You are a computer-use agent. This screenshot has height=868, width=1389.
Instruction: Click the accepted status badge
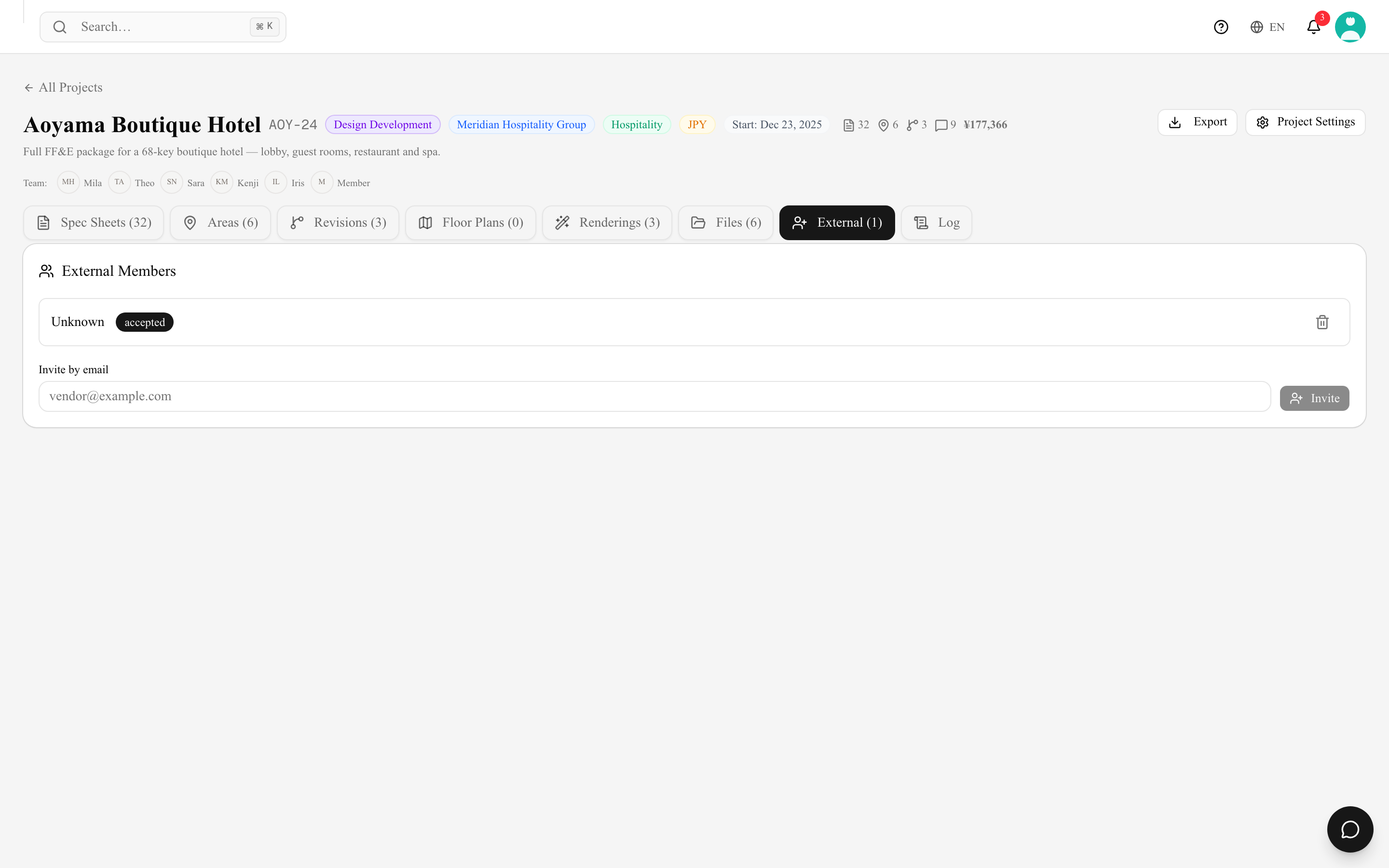pyautogui.click(x=145, y=322)
